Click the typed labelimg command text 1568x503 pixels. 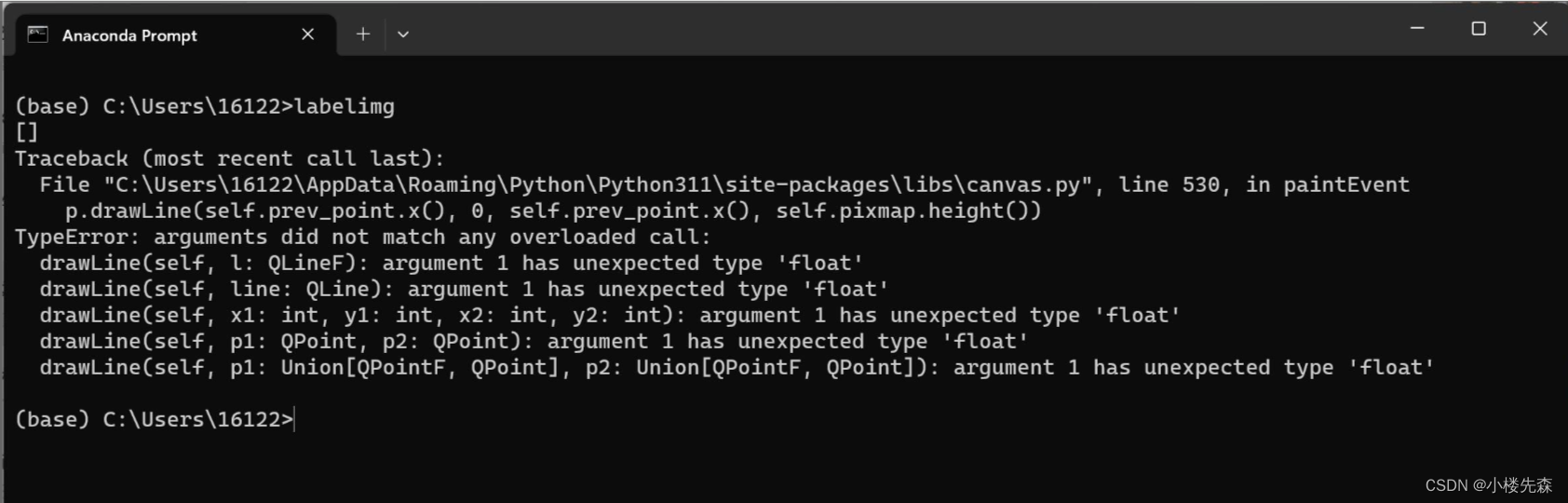345,106
